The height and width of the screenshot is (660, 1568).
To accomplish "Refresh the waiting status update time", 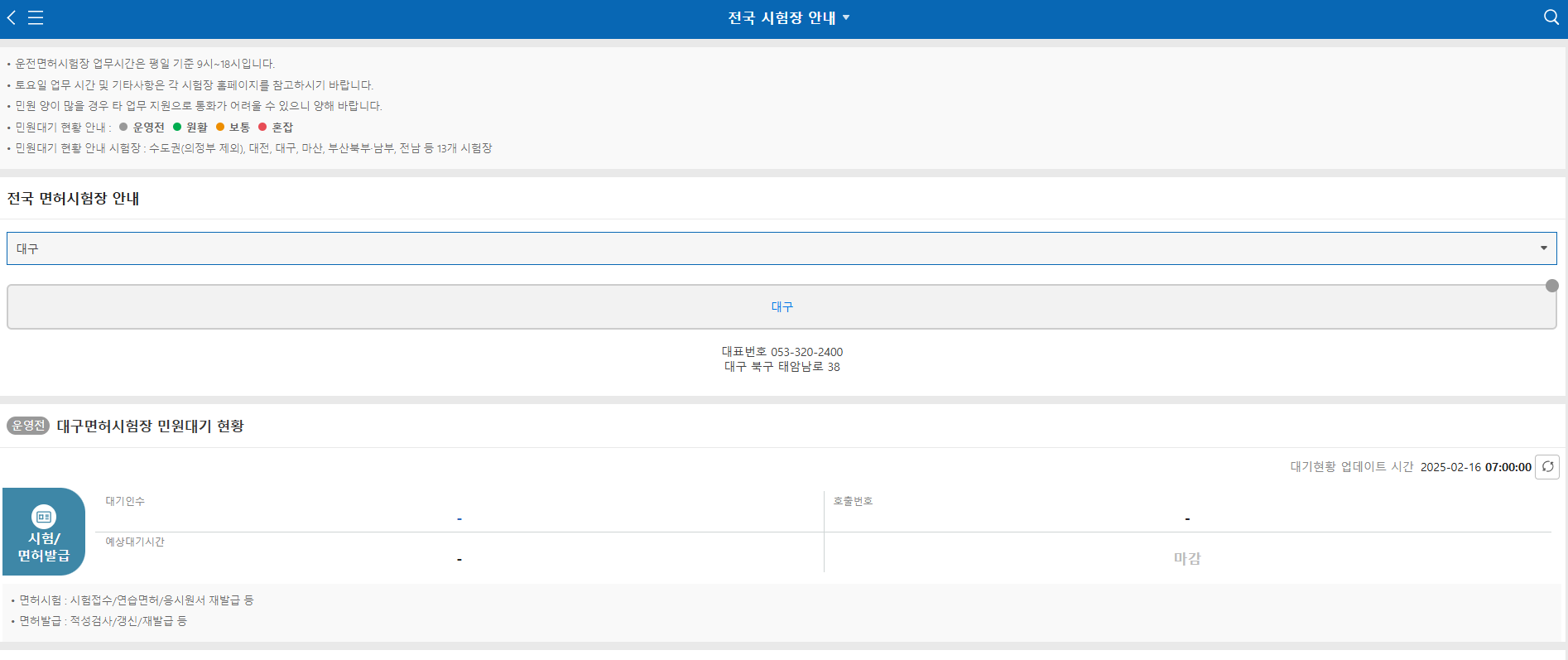I will click(1547, 467).
